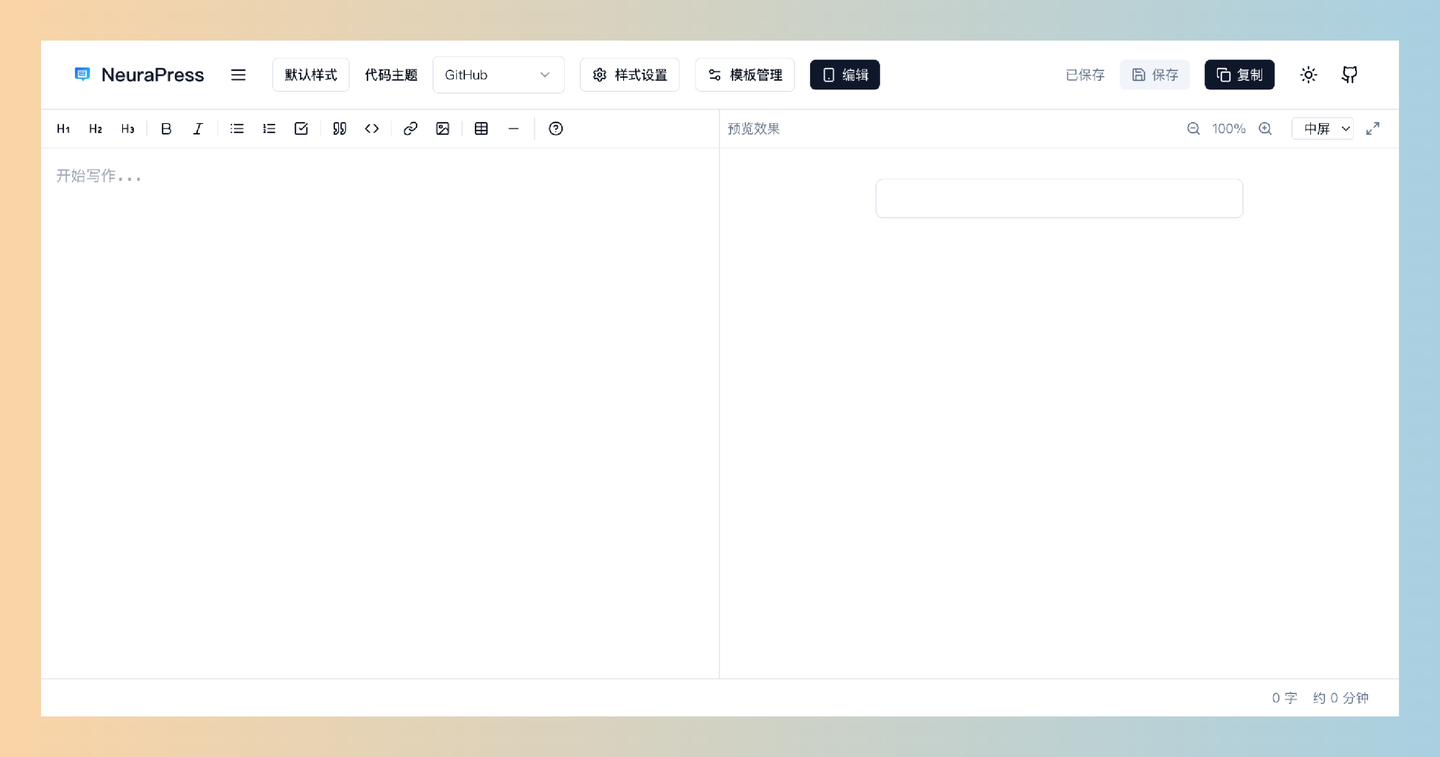Open 样式设置 style settings
The image size is (1440, 757).
click(630, 75)
